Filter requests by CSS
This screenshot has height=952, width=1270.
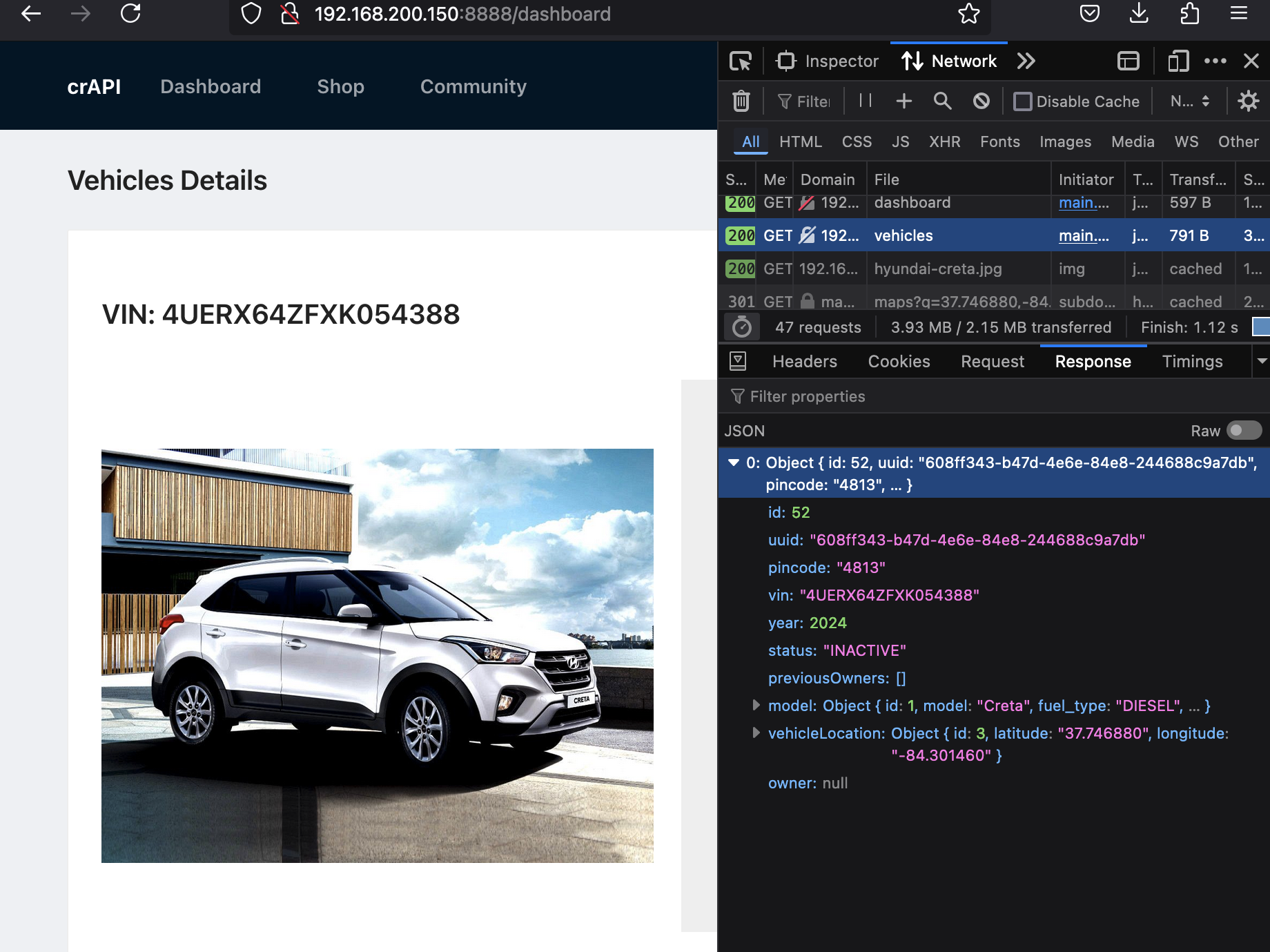click(857, 142)
